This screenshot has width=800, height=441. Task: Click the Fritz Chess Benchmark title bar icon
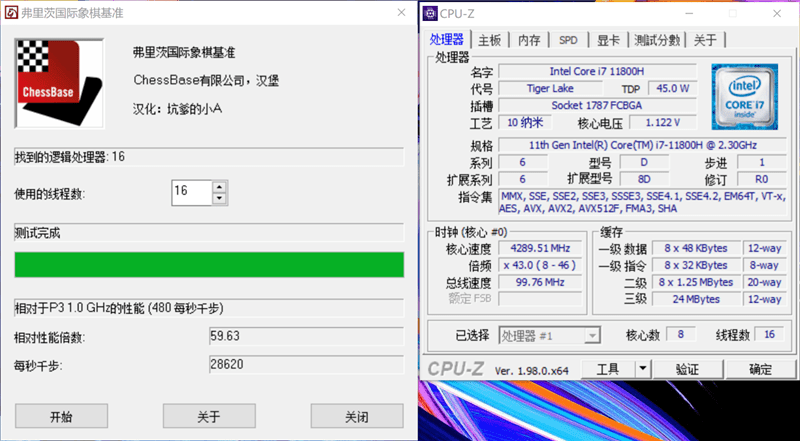[11, 13]
